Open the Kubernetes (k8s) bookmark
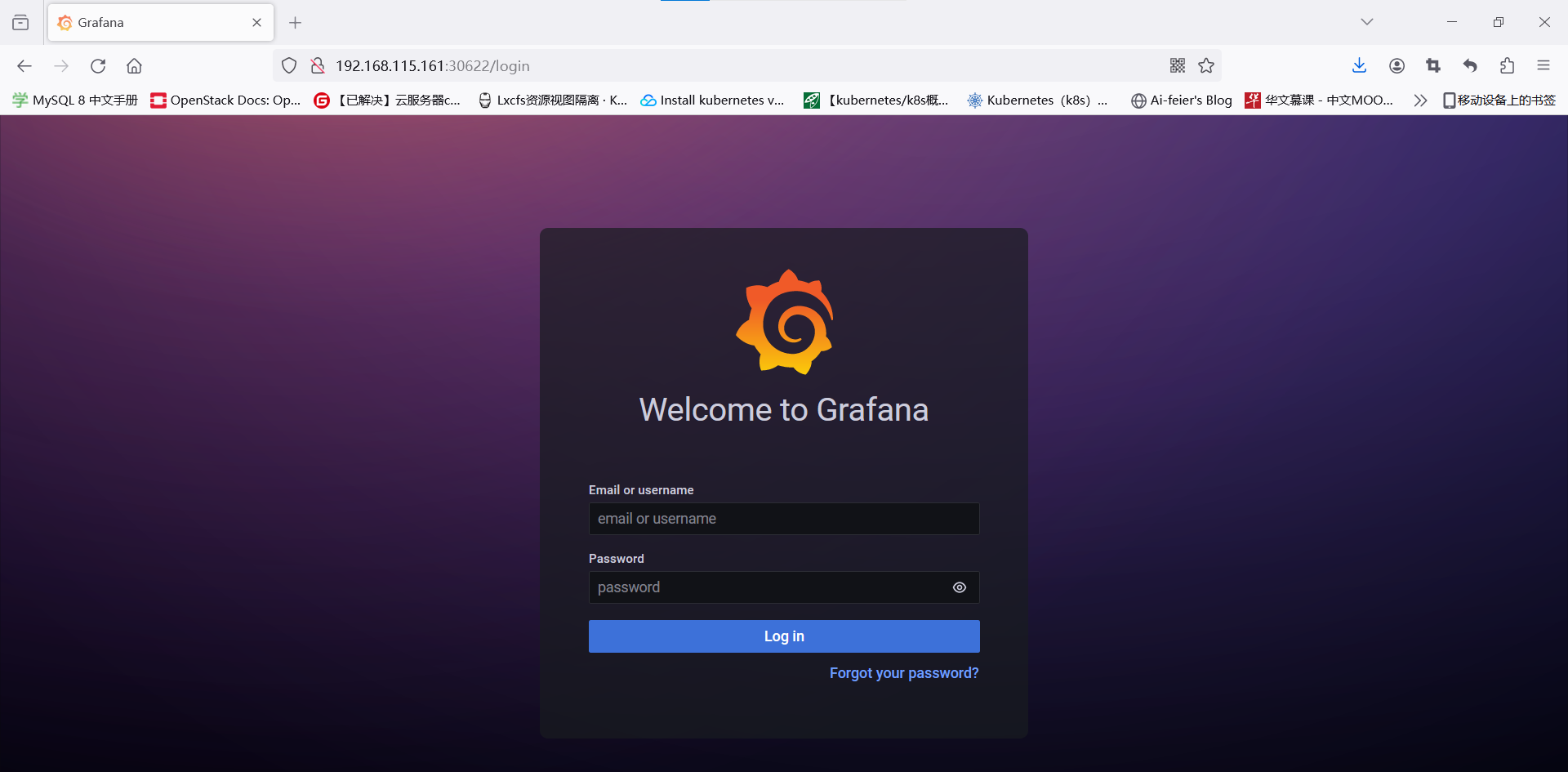 (x=1038, y=100)
